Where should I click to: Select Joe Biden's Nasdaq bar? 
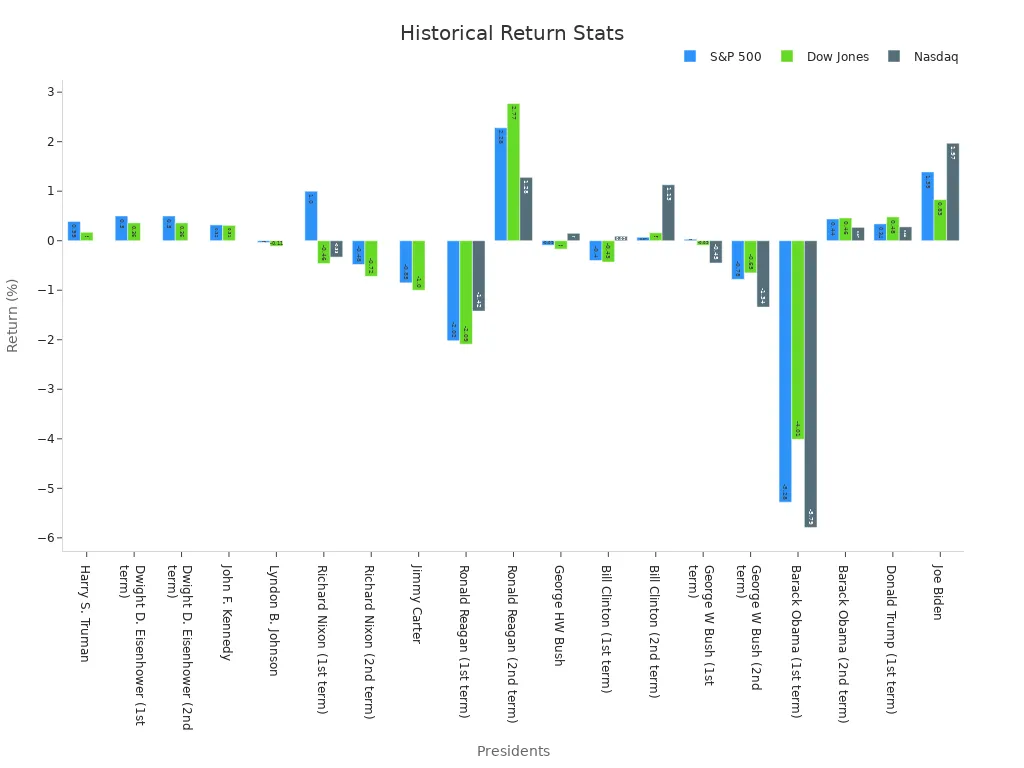click(x=953, y=192)
